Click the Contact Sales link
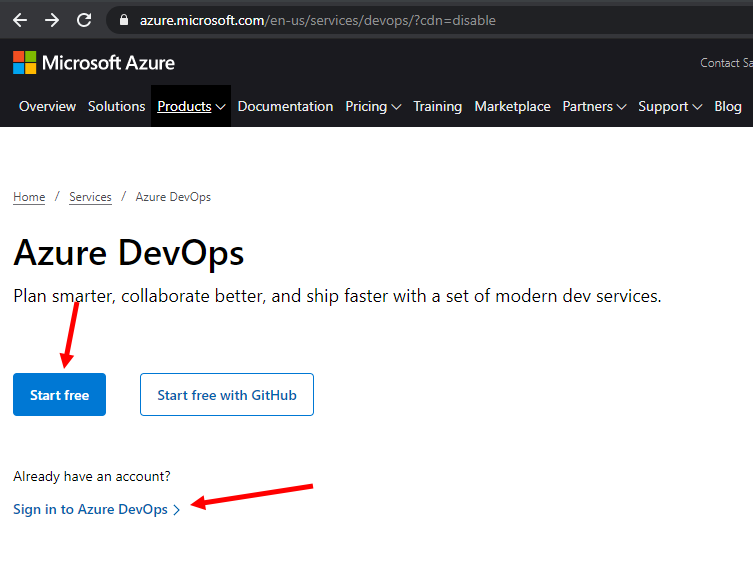 [726, 63]
